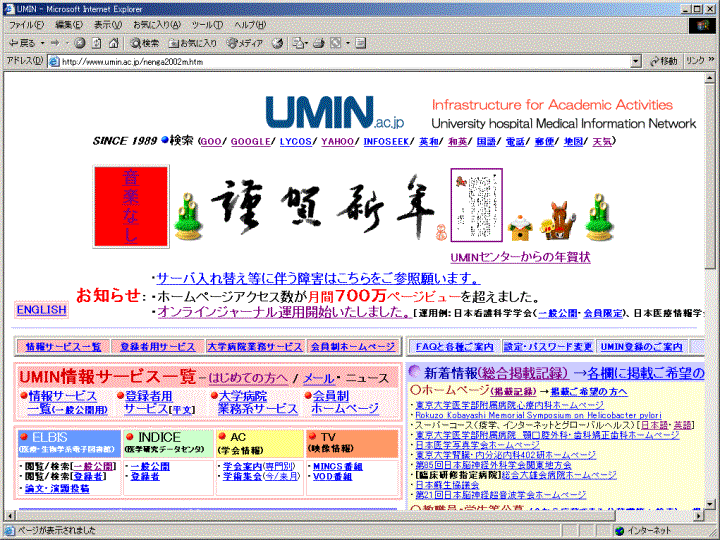This screenshot has width=720, height=540.
Task: Open the お気に入り (Favorites) toolbar button
Action: click(193, 43)
